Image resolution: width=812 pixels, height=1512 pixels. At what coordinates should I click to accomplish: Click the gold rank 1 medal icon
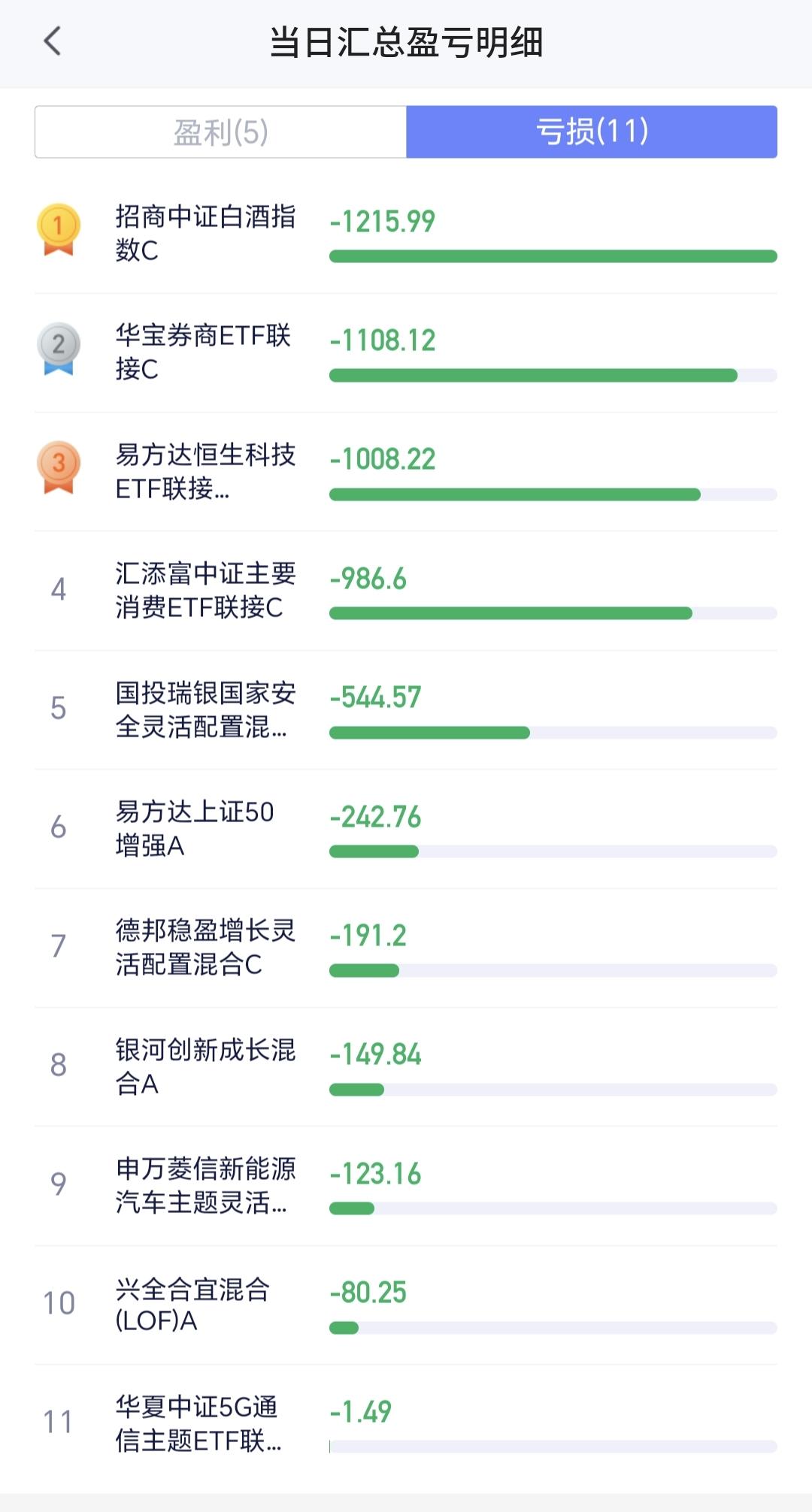coord(59,230)
